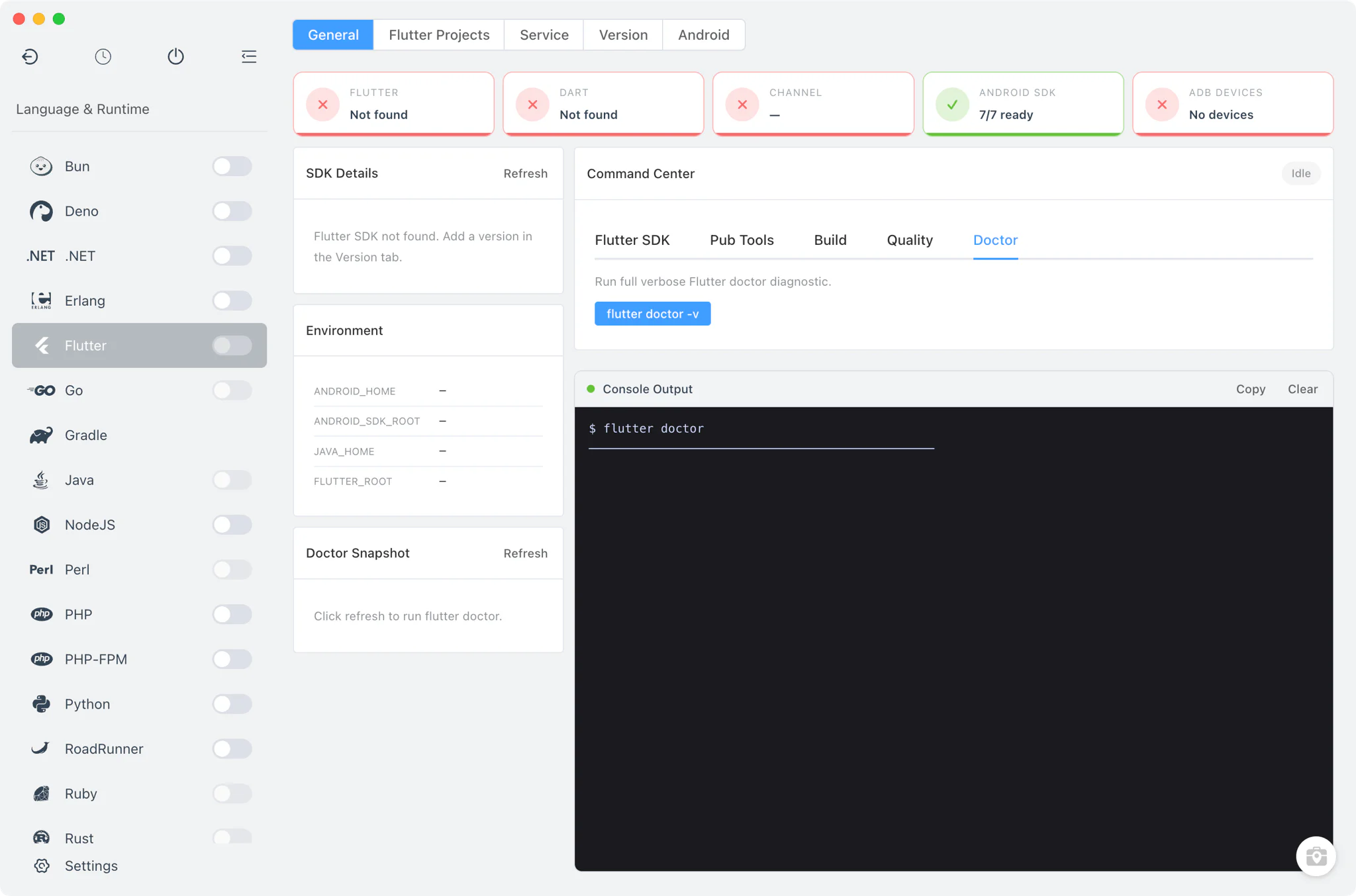This screenshot has width=1356, height=896.
Task: Click the Ruby gem icon
Action: click(41, 793)
